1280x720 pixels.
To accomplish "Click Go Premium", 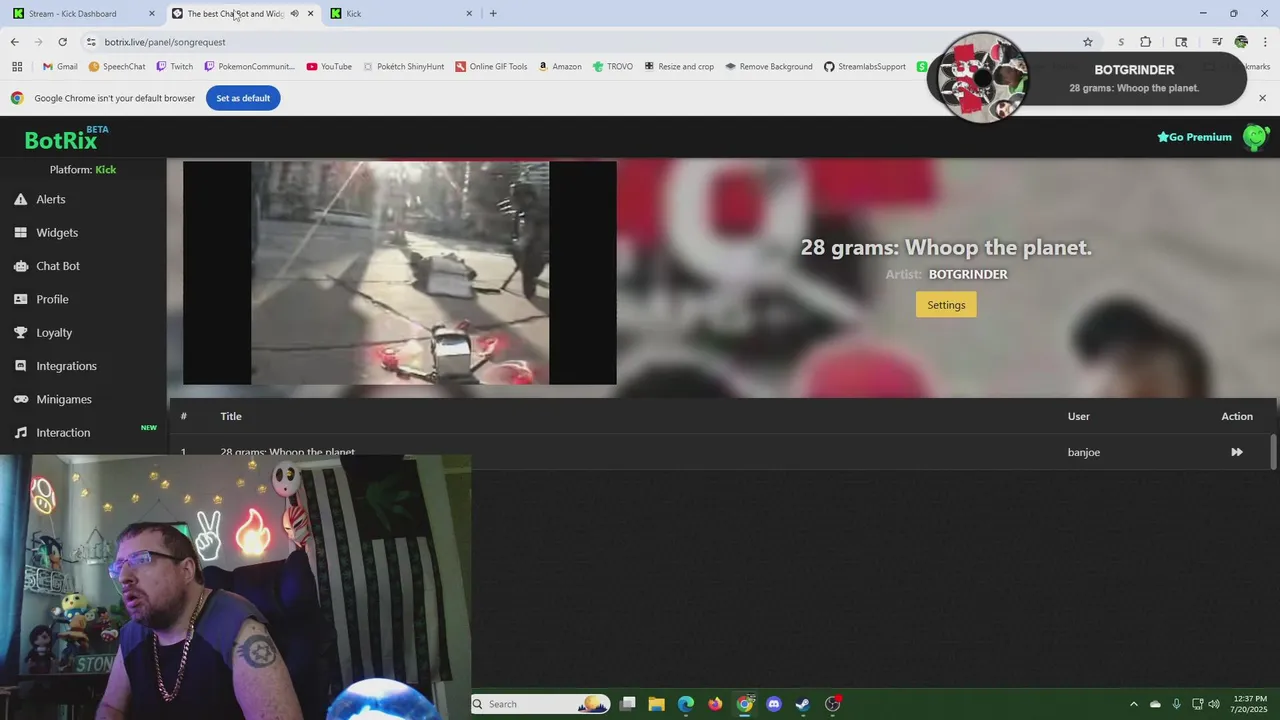I will click(1194, 137).
